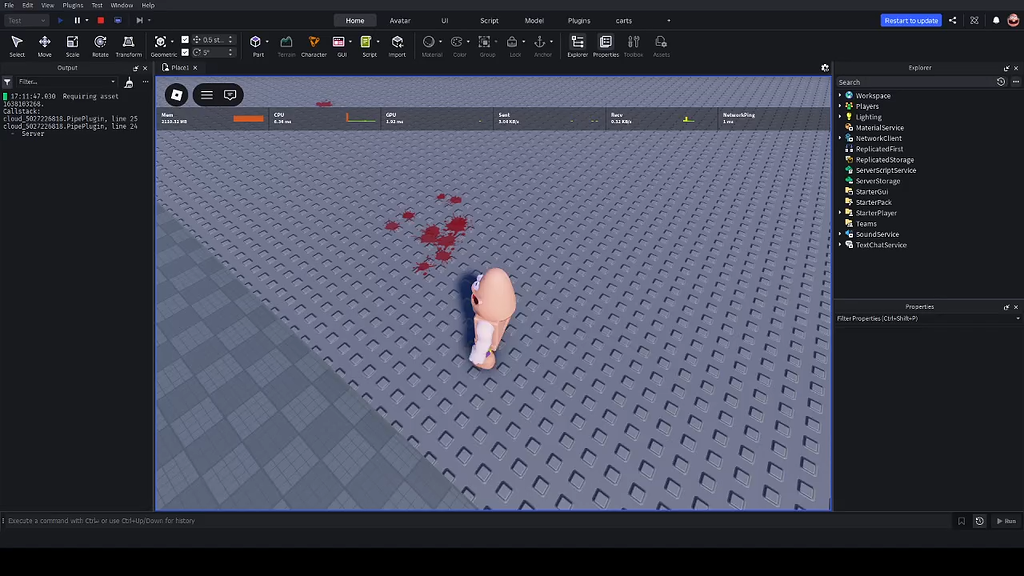
Task: Click the Anchor tool icon
Action: click(x=540, y=42)
